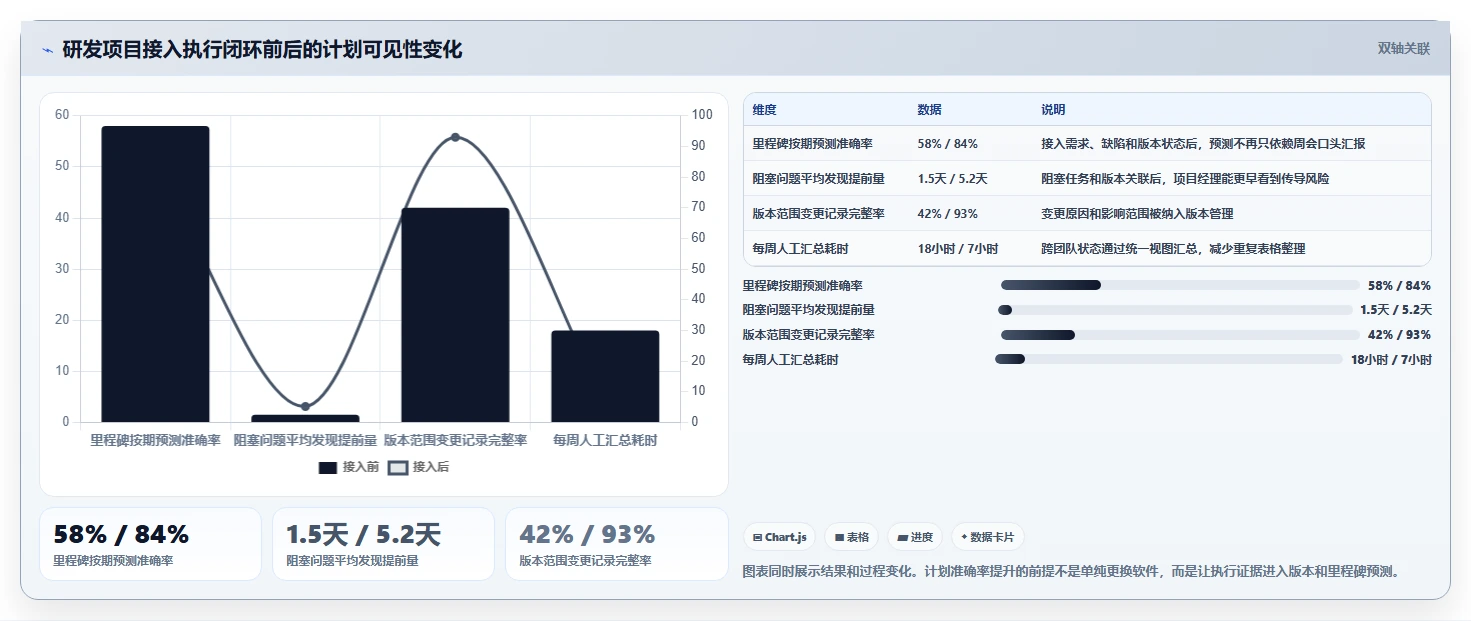
Task: Click the 里程碑按期预测准确率 progress bar
Action: pyautogui.click(x=1180, y=285)
